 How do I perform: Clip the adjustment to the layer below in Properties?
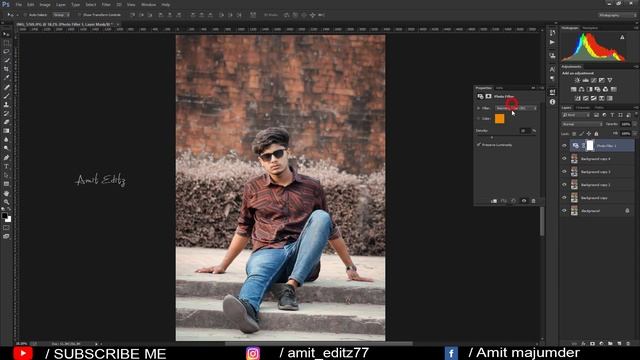click(x=494, y=201)
